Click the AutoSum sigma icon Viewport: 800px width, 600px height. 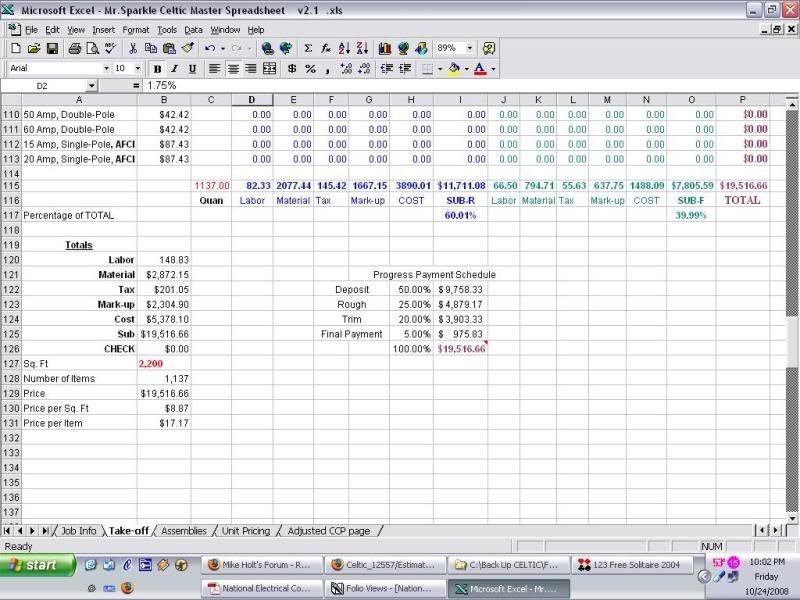(x=308, y=48)
